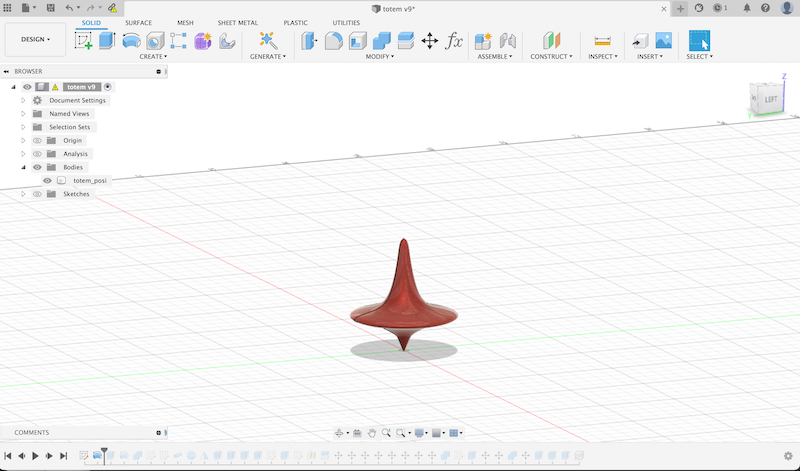800x471 pixels.
Task: Hide the totem_posi body
Action: 47,181
